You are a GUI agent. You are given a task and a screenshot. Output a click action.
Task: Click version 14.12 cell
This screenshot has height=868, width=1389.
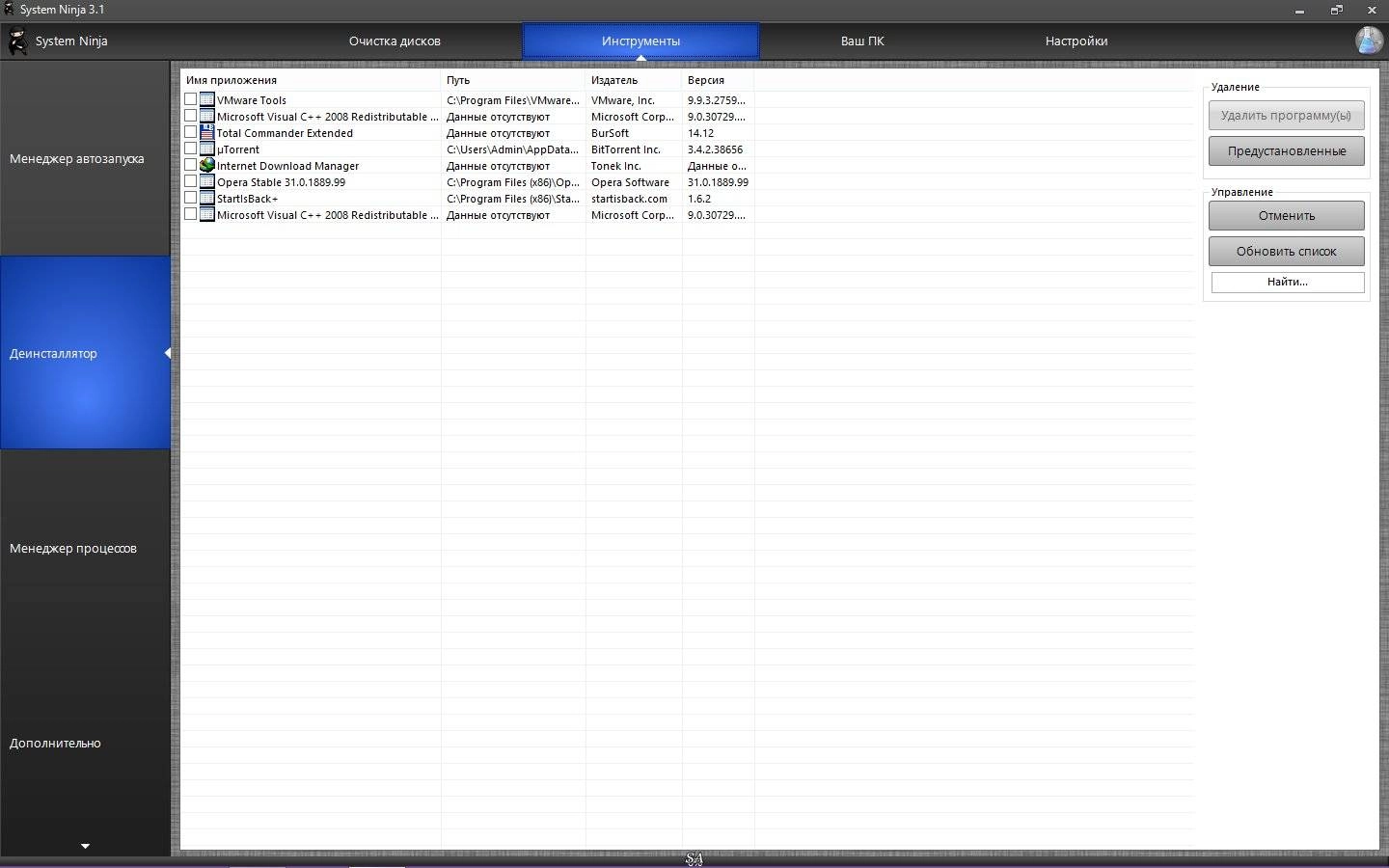coord(700,133)
